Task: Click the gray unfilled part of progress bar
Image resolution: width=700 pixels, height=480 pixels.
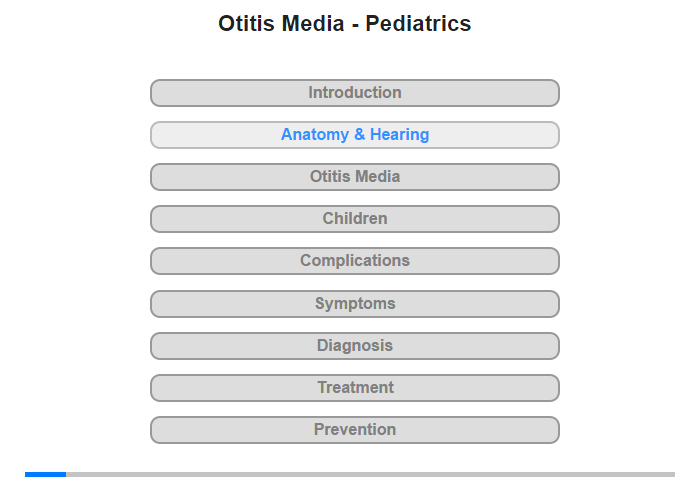Action: [371, 474]
